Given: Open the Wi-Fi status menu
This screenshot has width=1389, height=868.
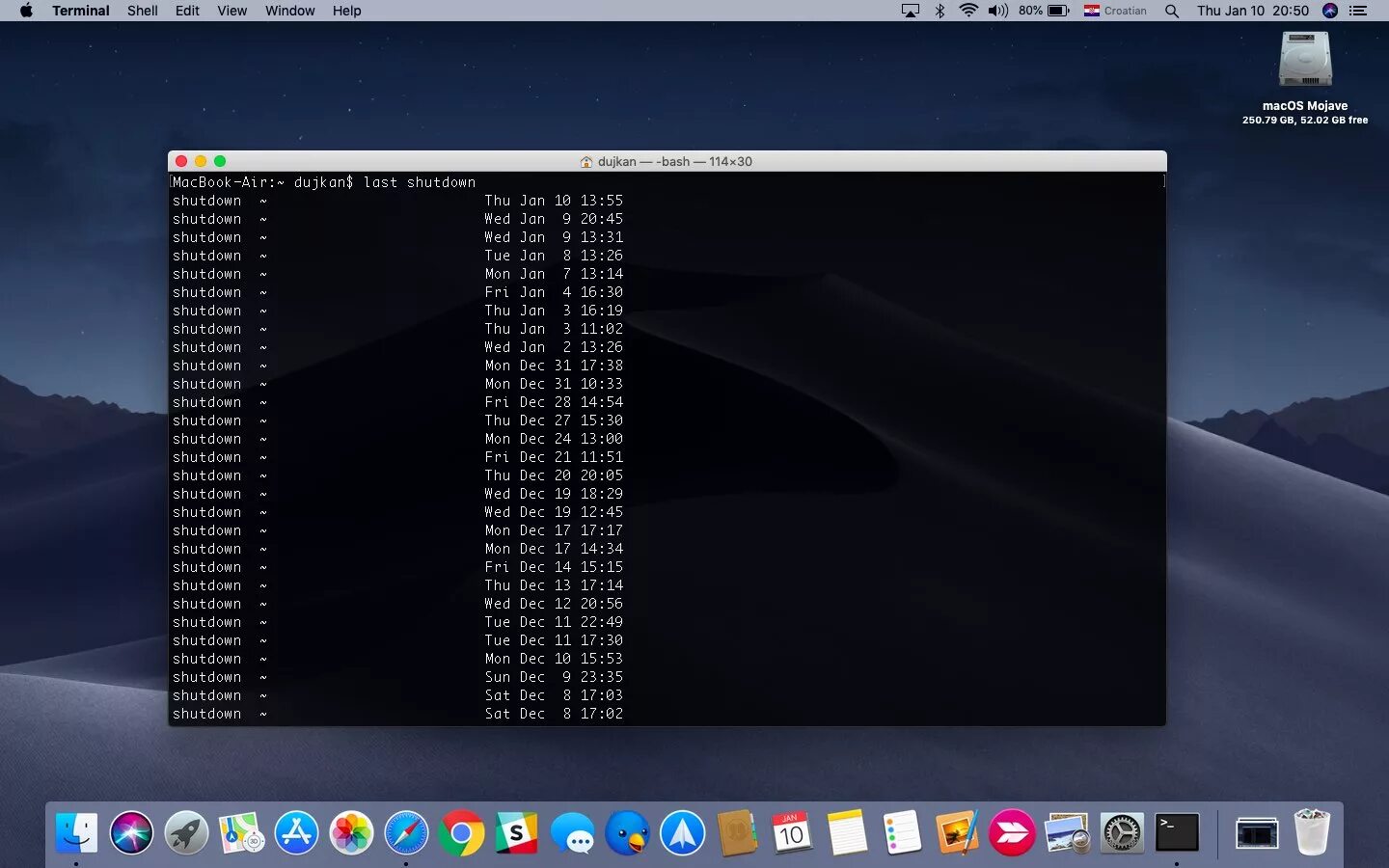Looking at the screenshot, I should 968,11.
